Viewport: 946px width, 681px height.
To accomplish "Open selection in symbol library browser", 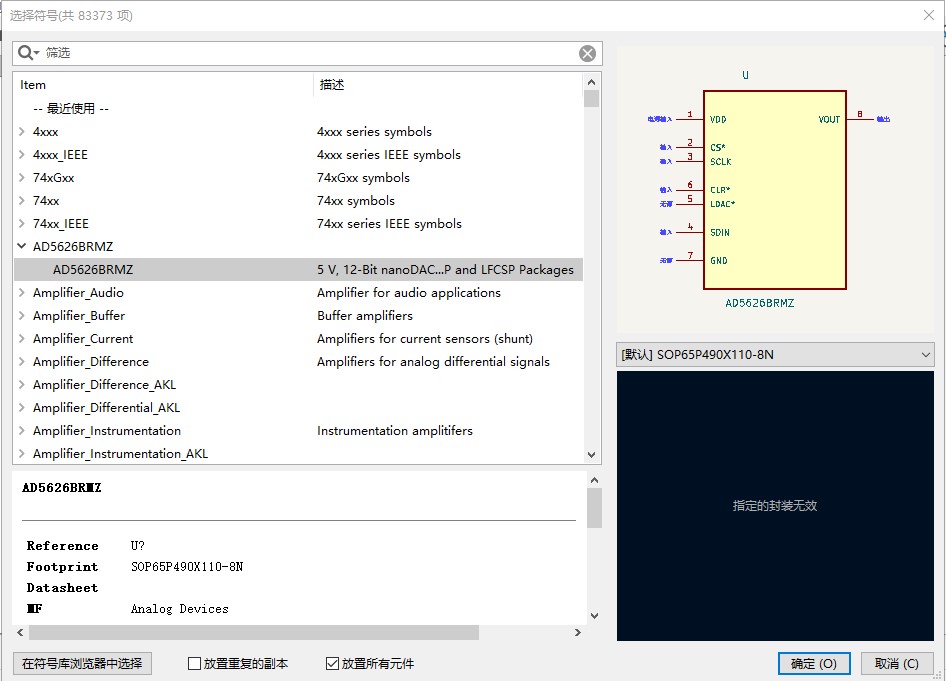I will pos(82,664).
